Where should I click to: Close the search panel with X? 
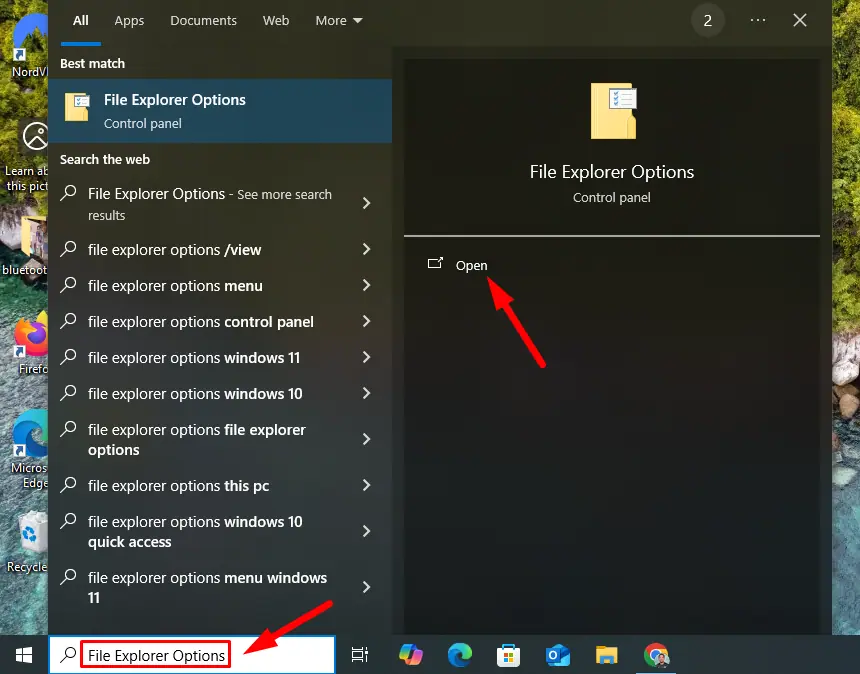[x=800, y=20]
